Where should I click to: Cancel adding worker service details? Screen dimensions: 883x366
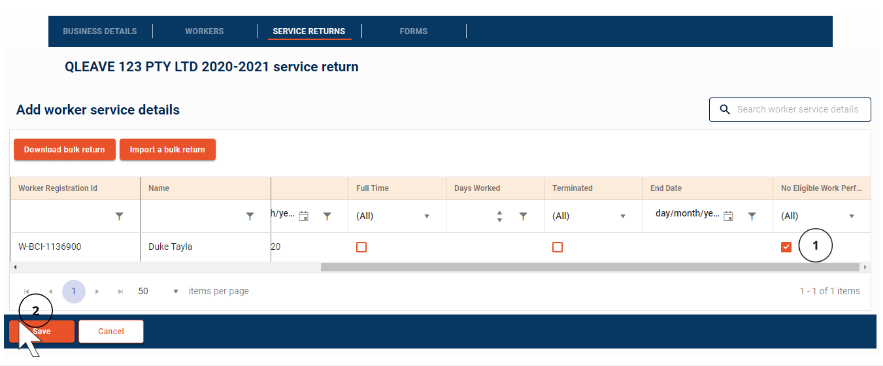[x=111, y=332]
